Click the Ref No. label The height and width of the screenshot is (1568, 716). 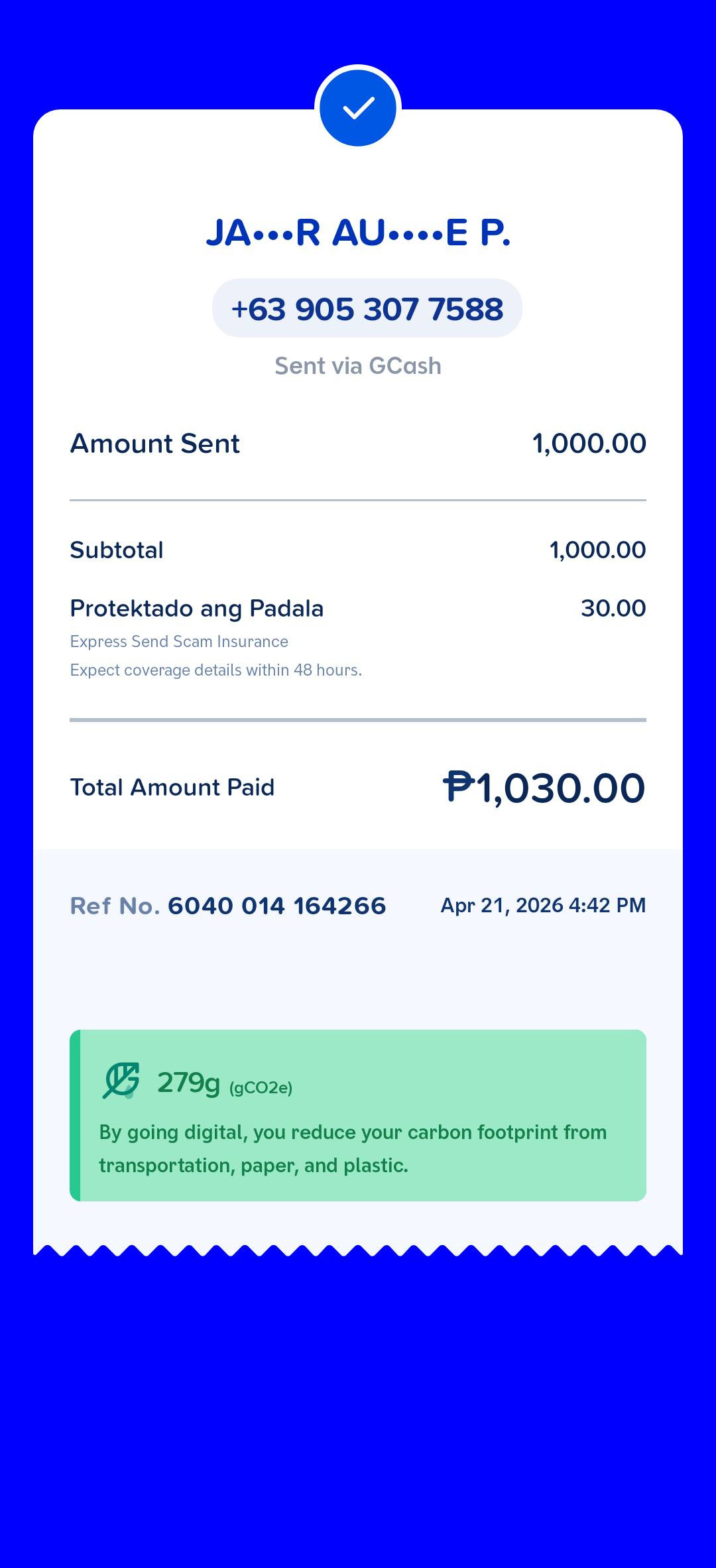(115, 906)
